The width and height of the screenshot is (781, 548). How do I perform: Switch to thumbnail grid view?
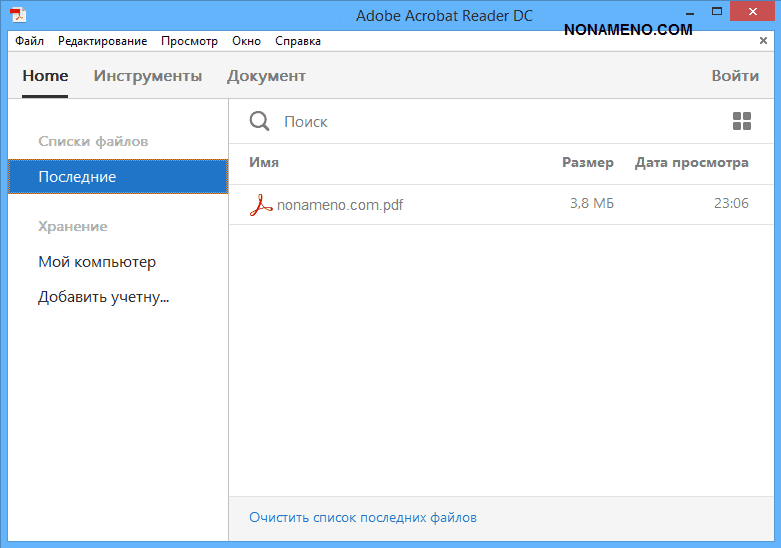point(741,121)
